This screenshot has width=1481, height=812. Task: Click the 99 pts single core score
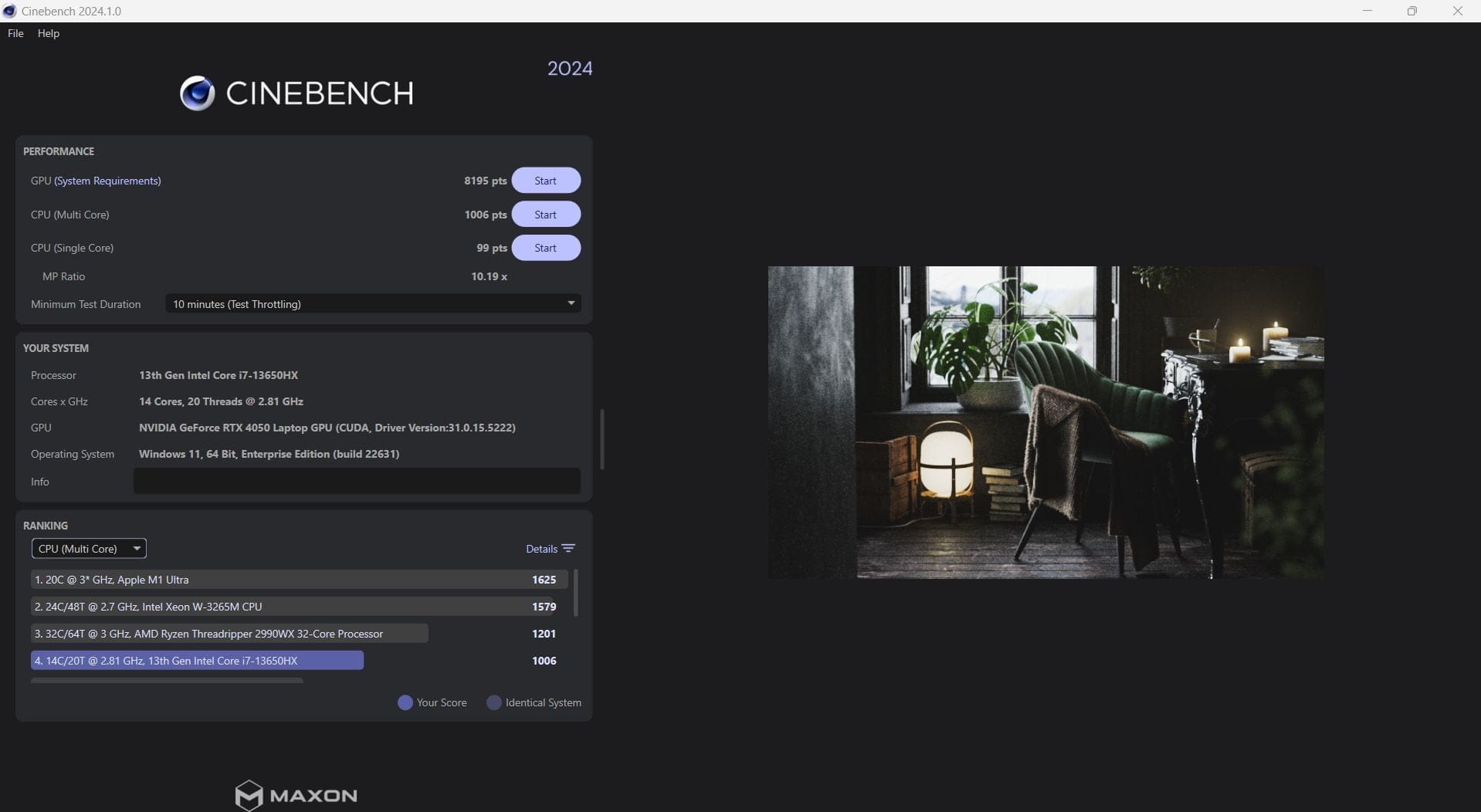click(x=492, y=248)
